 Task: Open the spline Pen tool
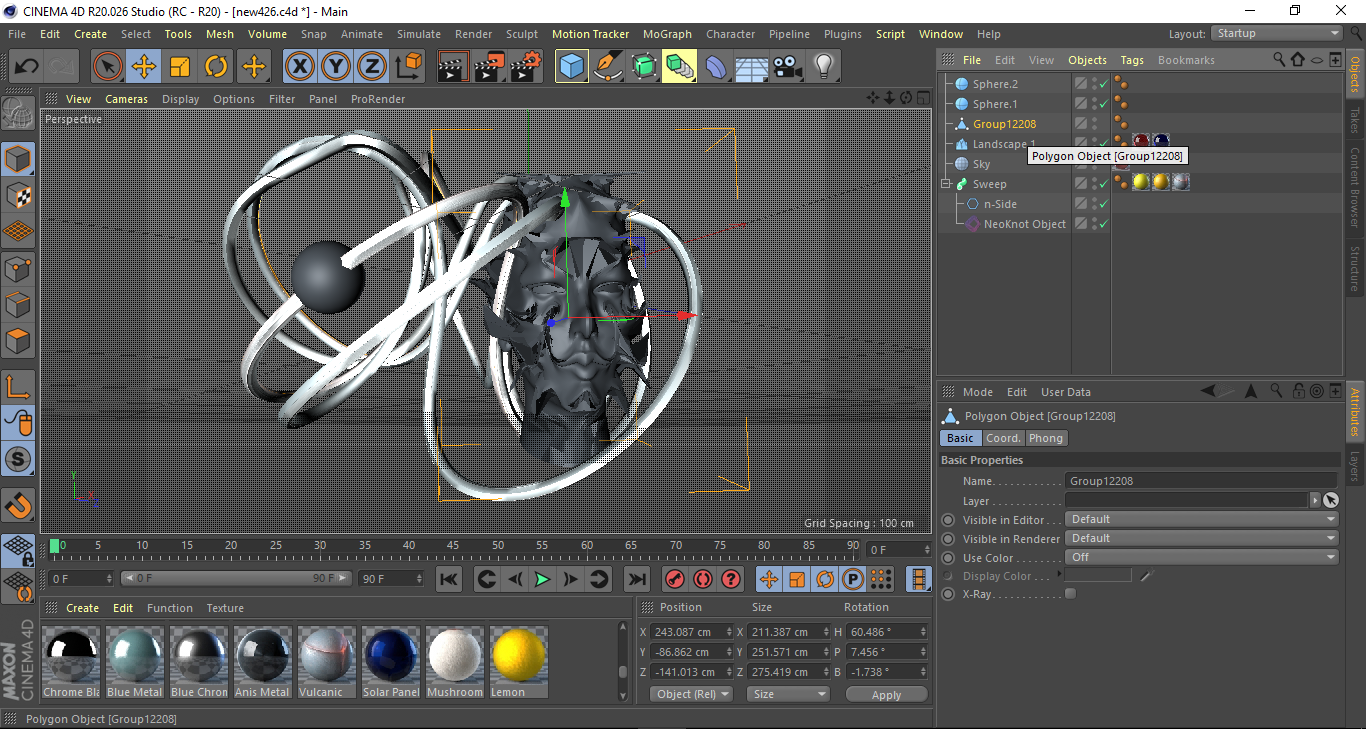[x=607, y=67]
